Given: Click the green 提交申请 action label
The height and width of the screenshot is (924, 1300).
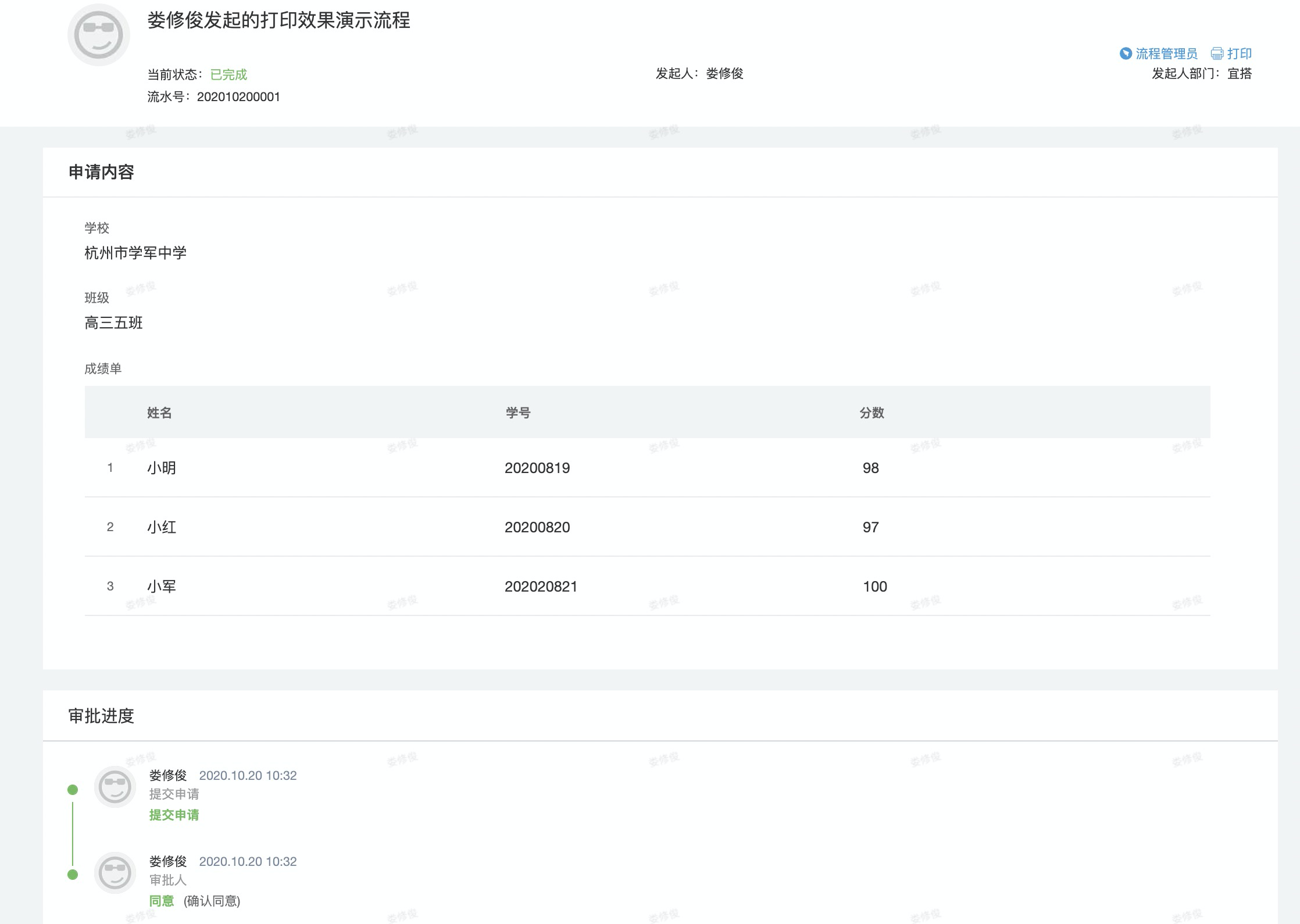Looking at the screenshot, I should pos(174,815).
